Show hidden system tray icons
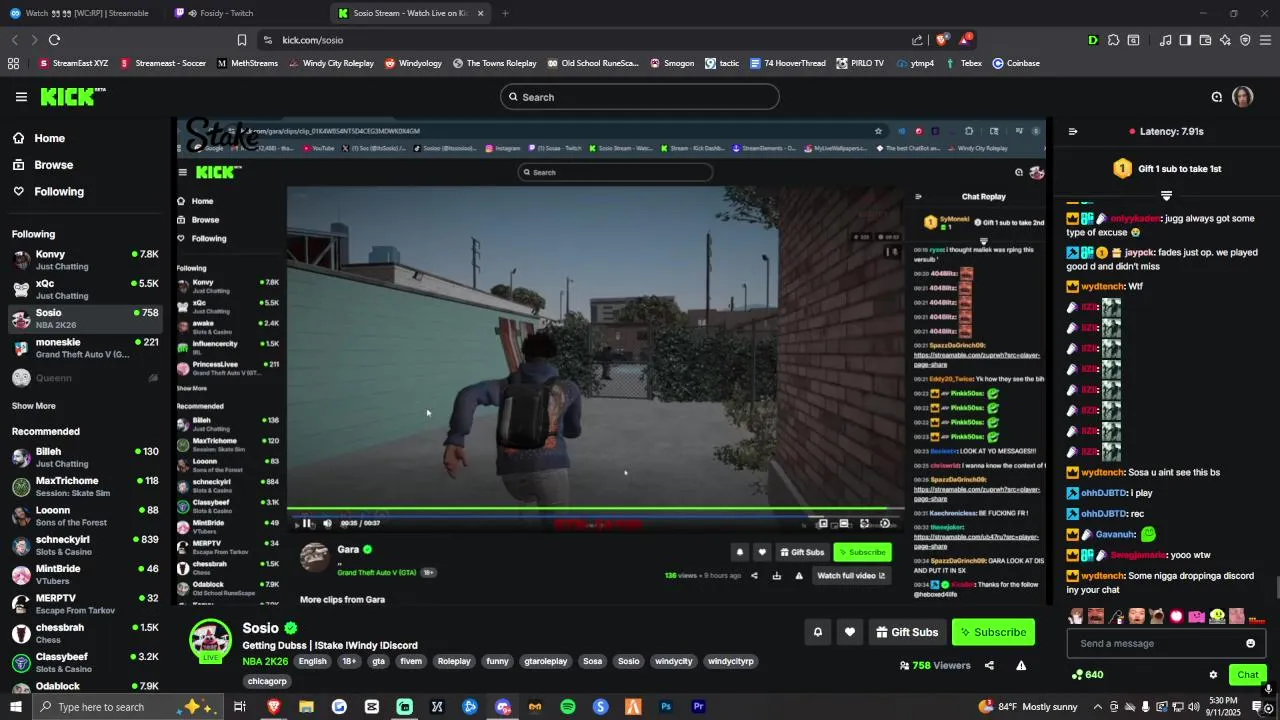The image size is (1280, 720). coord(1097,707)
